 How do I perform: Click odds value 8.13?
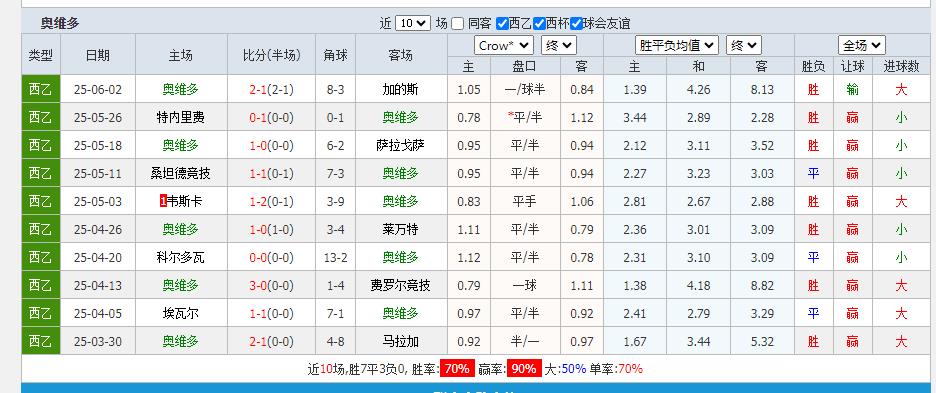pos(762,90)
